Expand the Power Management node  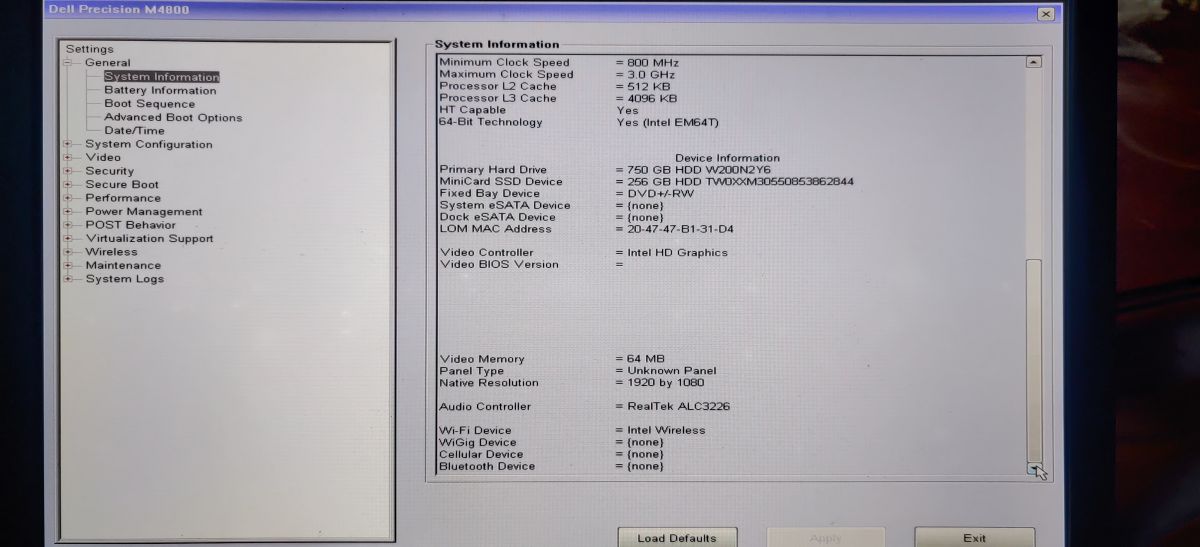point(68,212)
